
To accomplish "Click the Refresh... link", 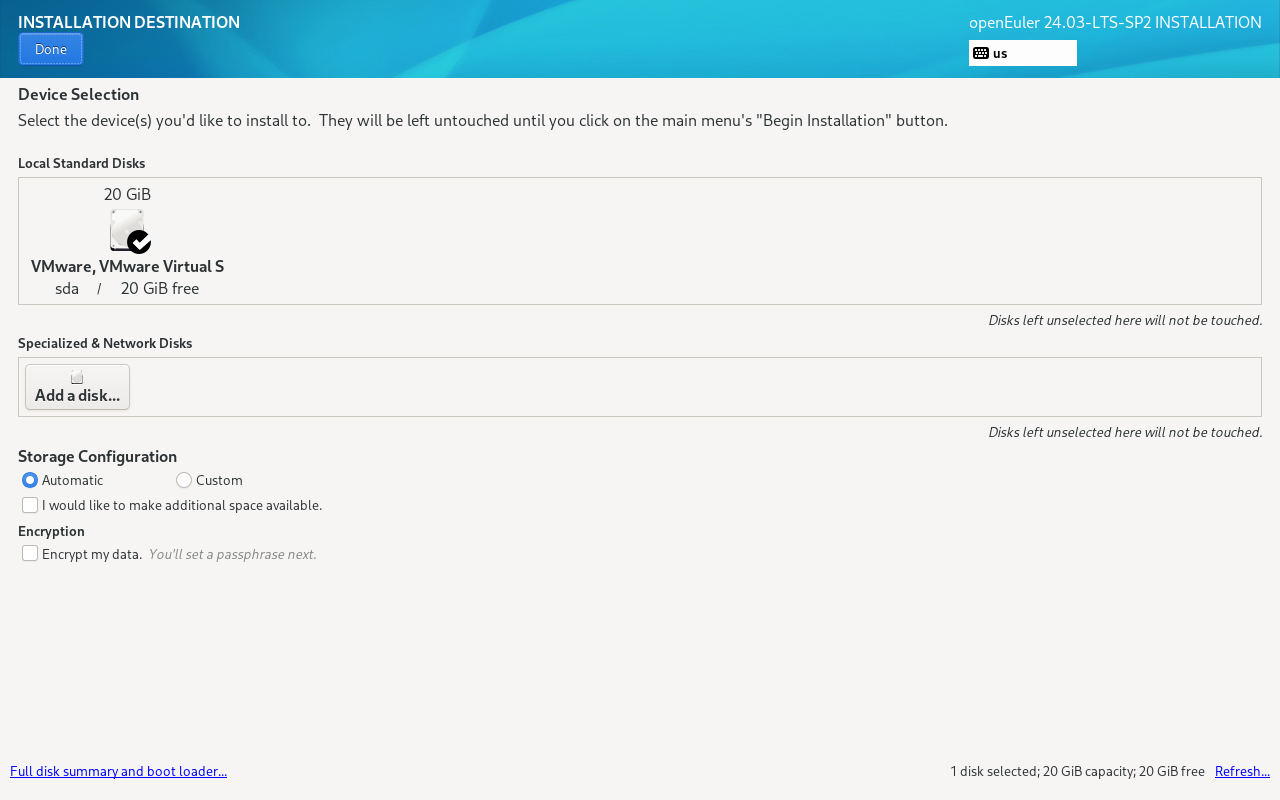I will tap(1242, 771).
